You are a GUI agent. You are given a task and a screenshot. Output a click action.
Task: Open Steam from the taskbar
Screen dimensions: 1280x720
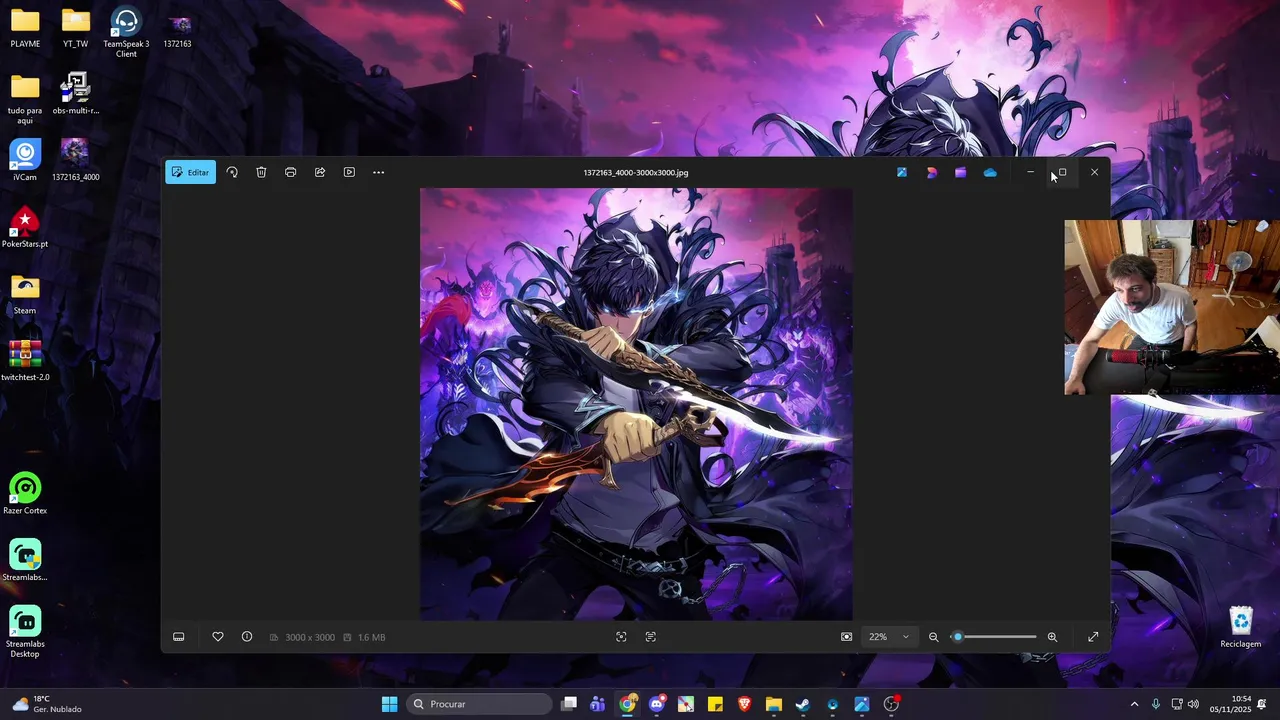[x=803, y=704]
